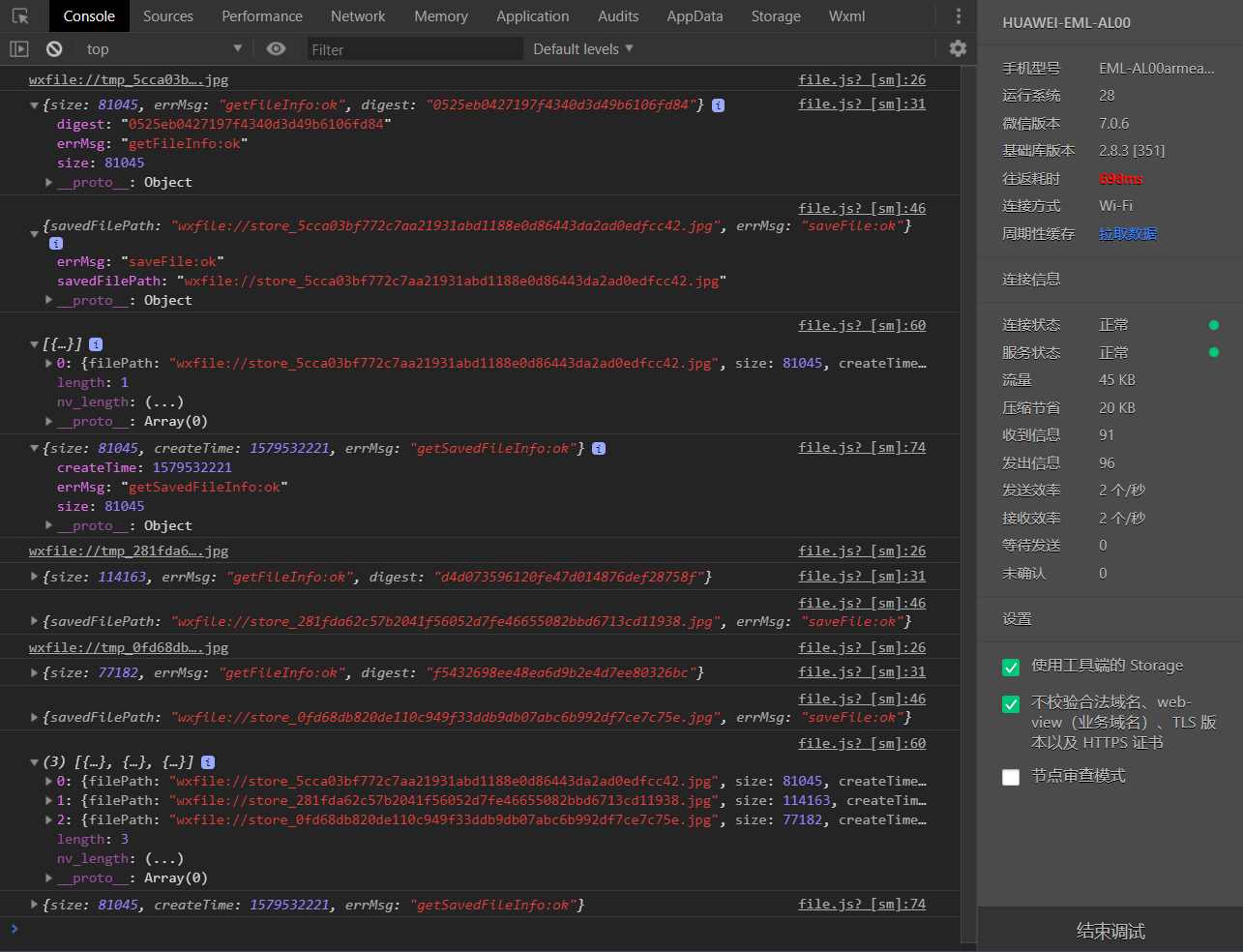
Task: Toggle the console sidebar panel icon
Action: (x=19, y=48)
